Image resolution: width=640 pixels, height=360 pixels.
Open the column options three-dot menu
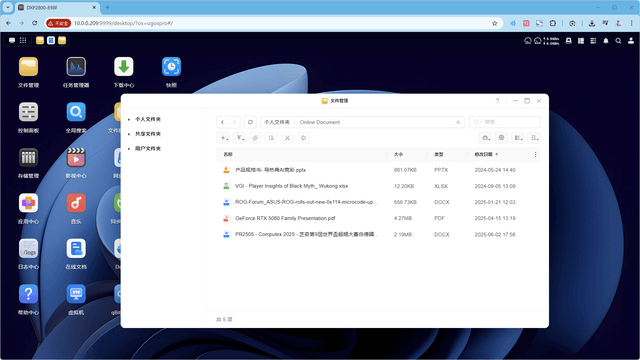[535, 154]
